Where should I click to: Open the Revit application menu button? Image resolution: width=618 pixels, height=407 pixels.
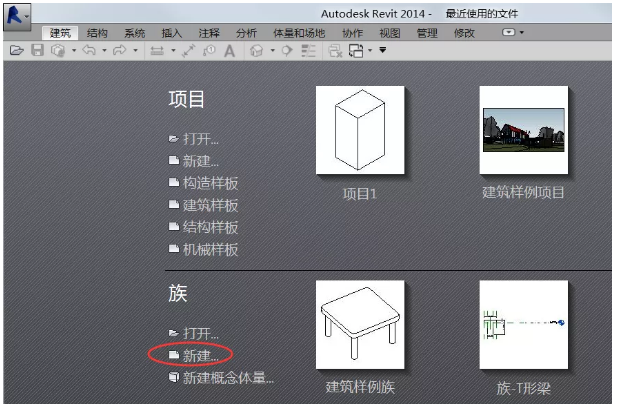click(x=17, y=17)
